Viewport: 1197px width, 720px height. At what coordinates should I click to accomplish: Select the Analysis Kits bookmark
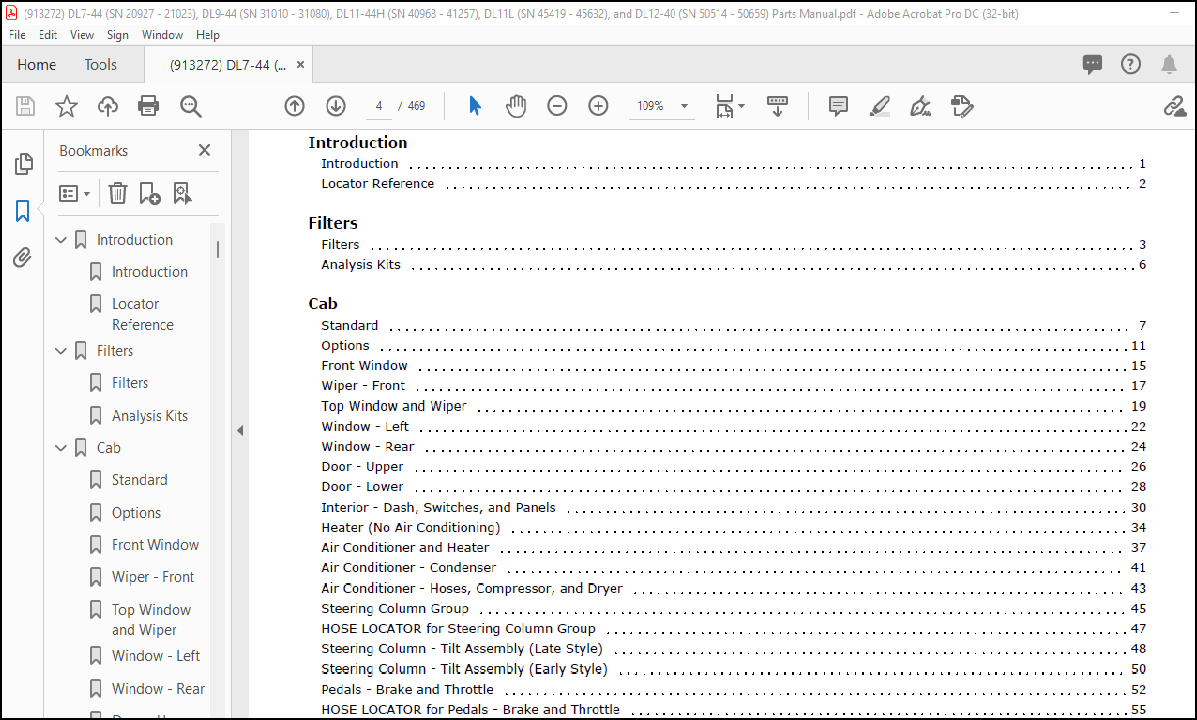click(150, 416)
